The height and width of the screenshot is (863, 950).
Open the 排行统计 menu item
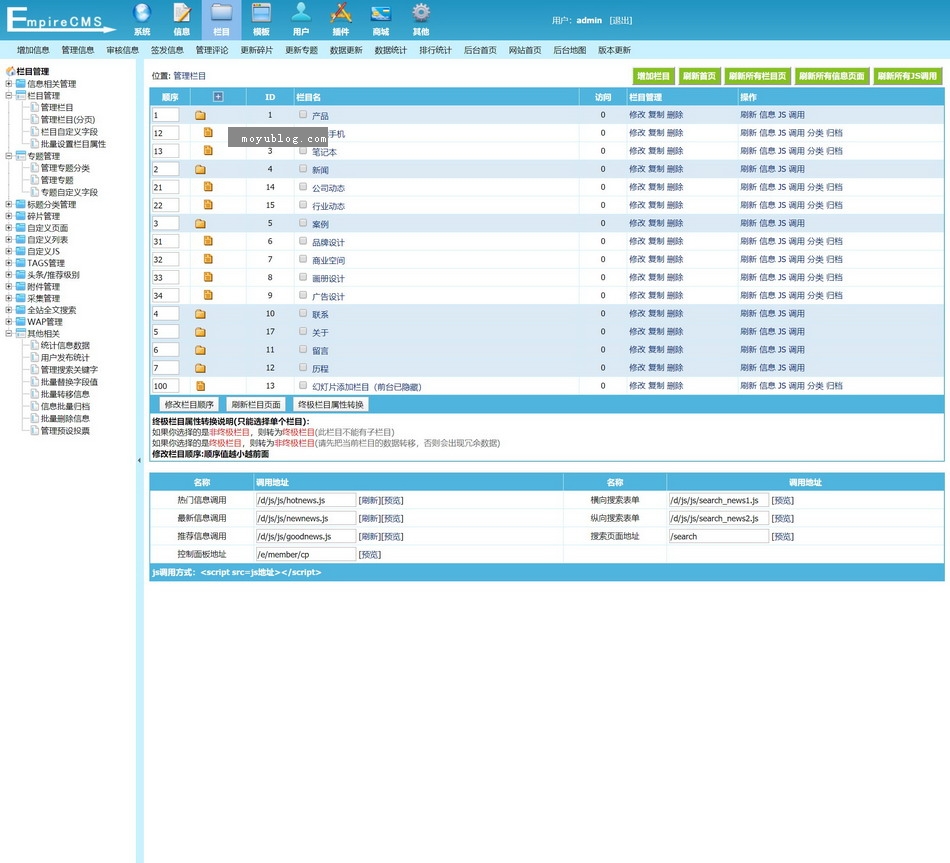(x=436, y=50)
